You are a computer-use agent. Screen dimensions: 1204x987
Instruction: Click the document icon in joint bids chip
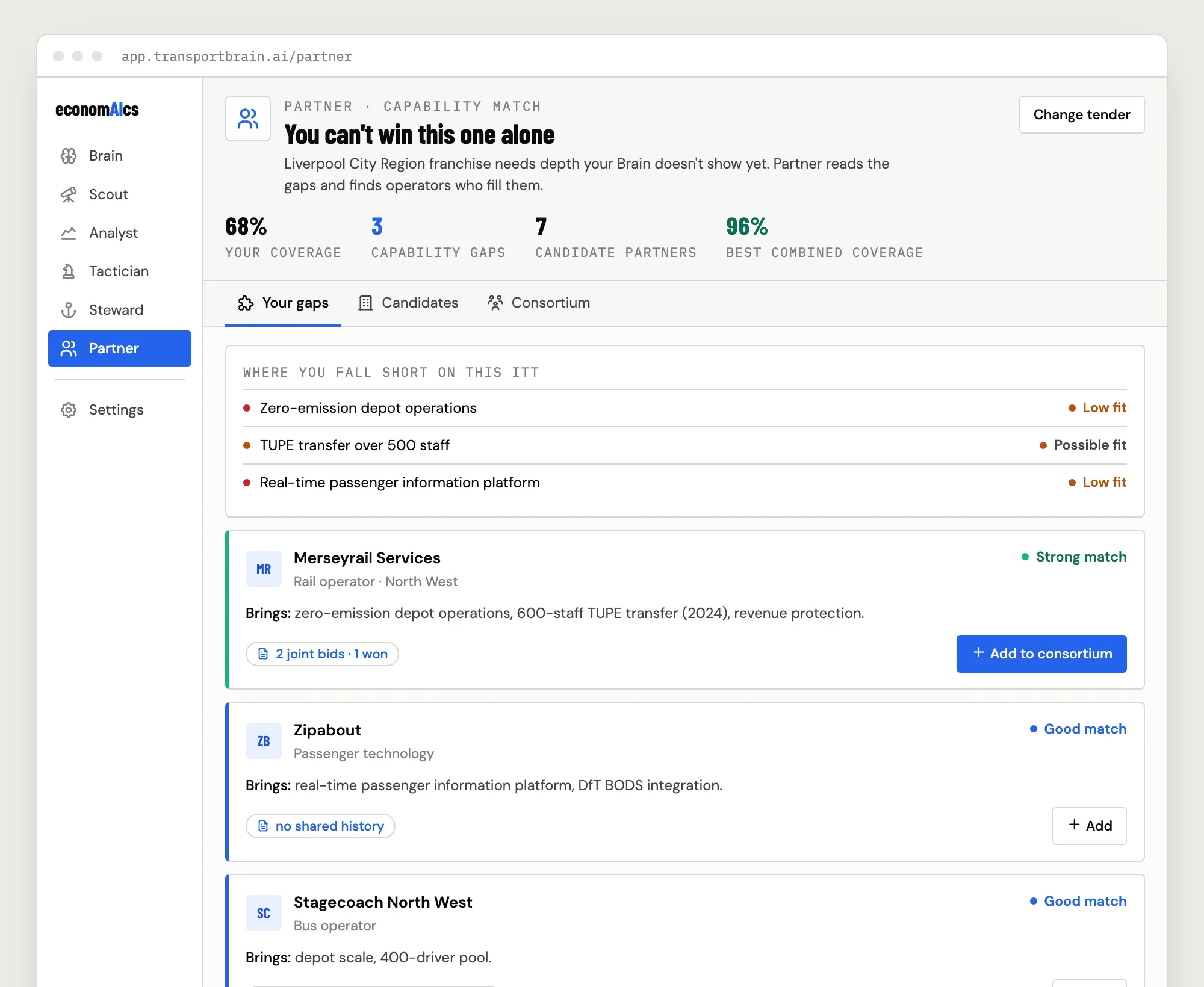point(263,654)
